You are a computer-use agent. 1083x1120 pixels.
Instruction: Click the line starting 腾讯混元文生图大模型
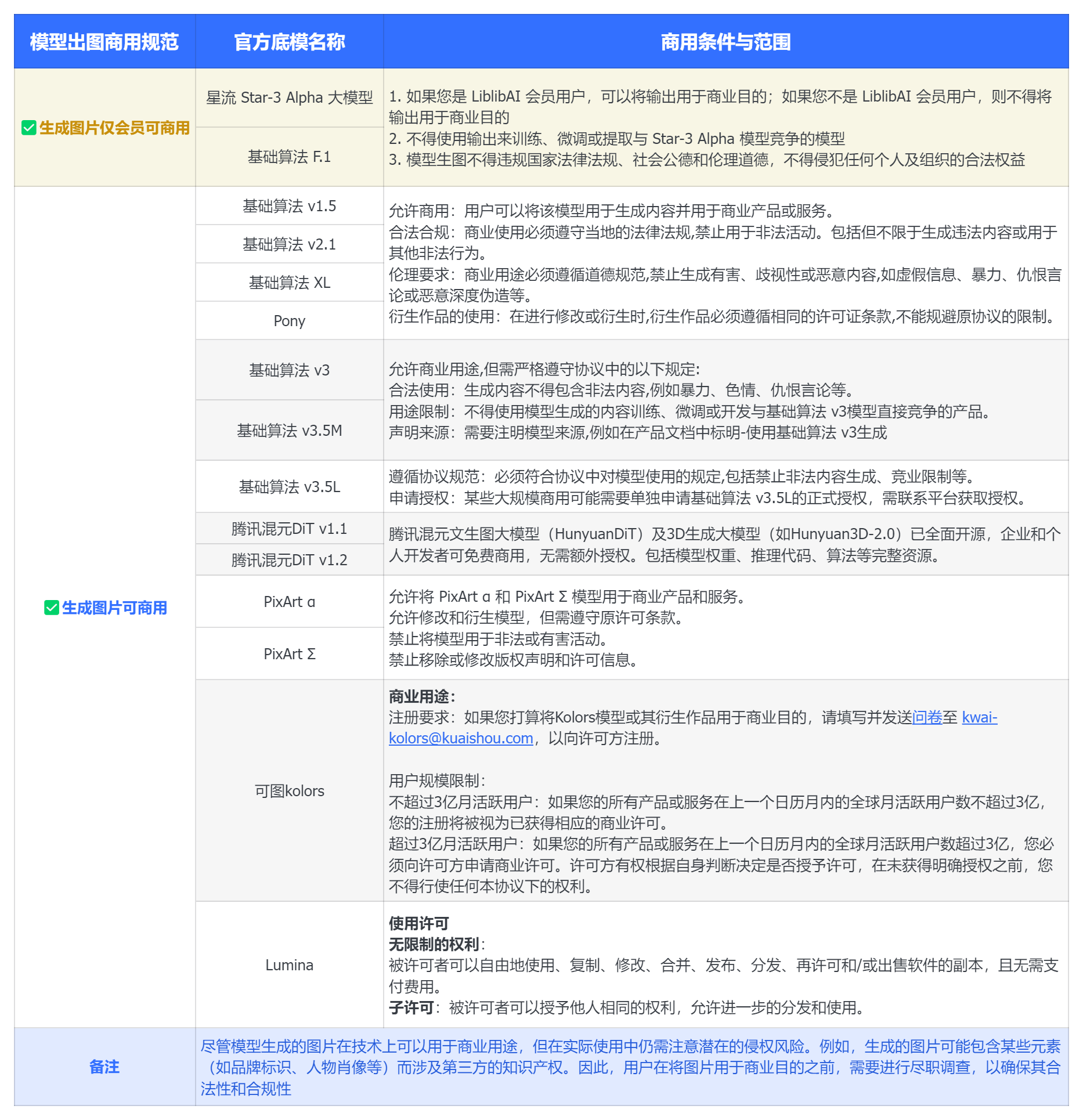tap(725, 545)
